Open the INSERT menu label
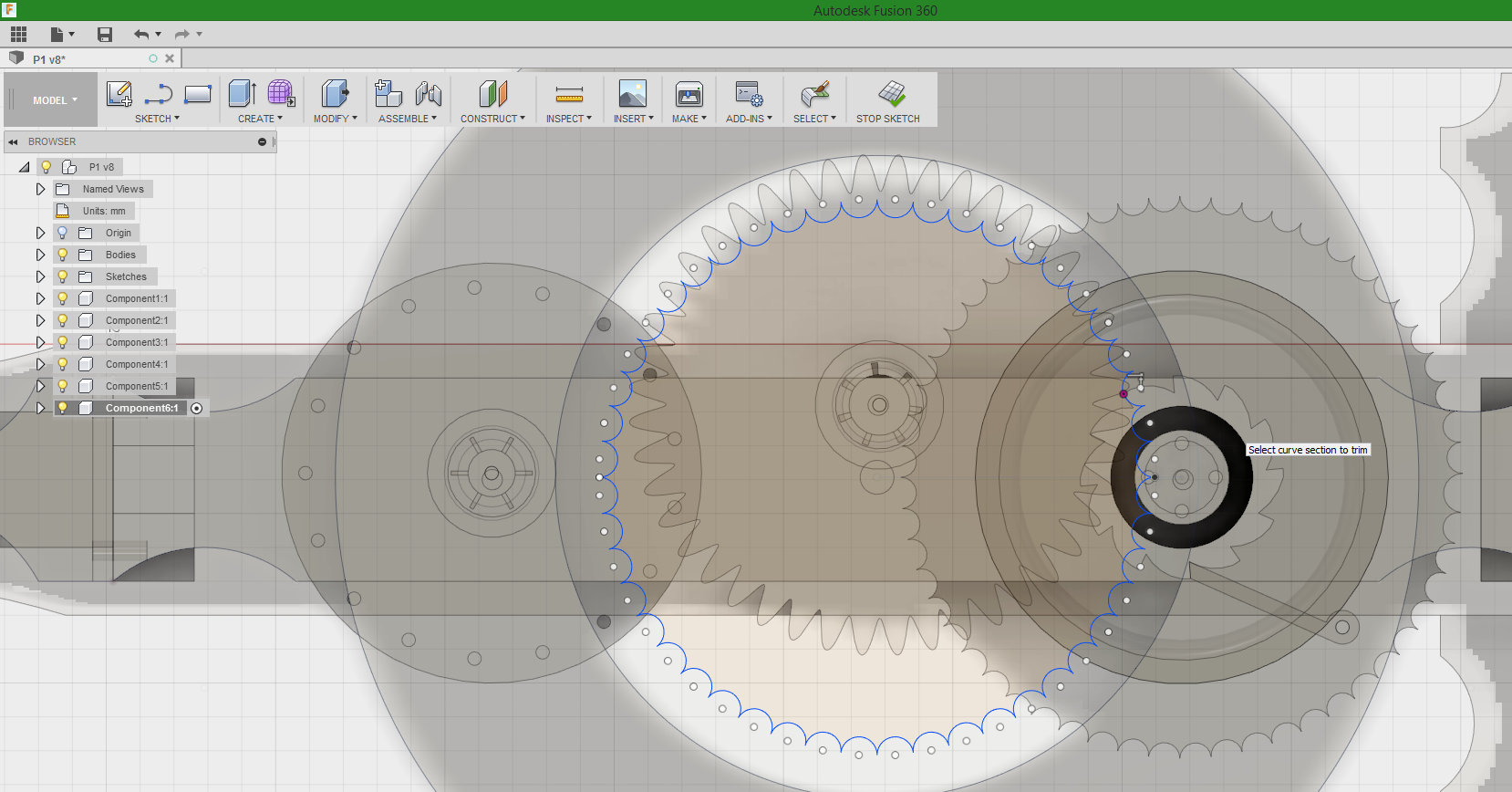 (633, 119)
